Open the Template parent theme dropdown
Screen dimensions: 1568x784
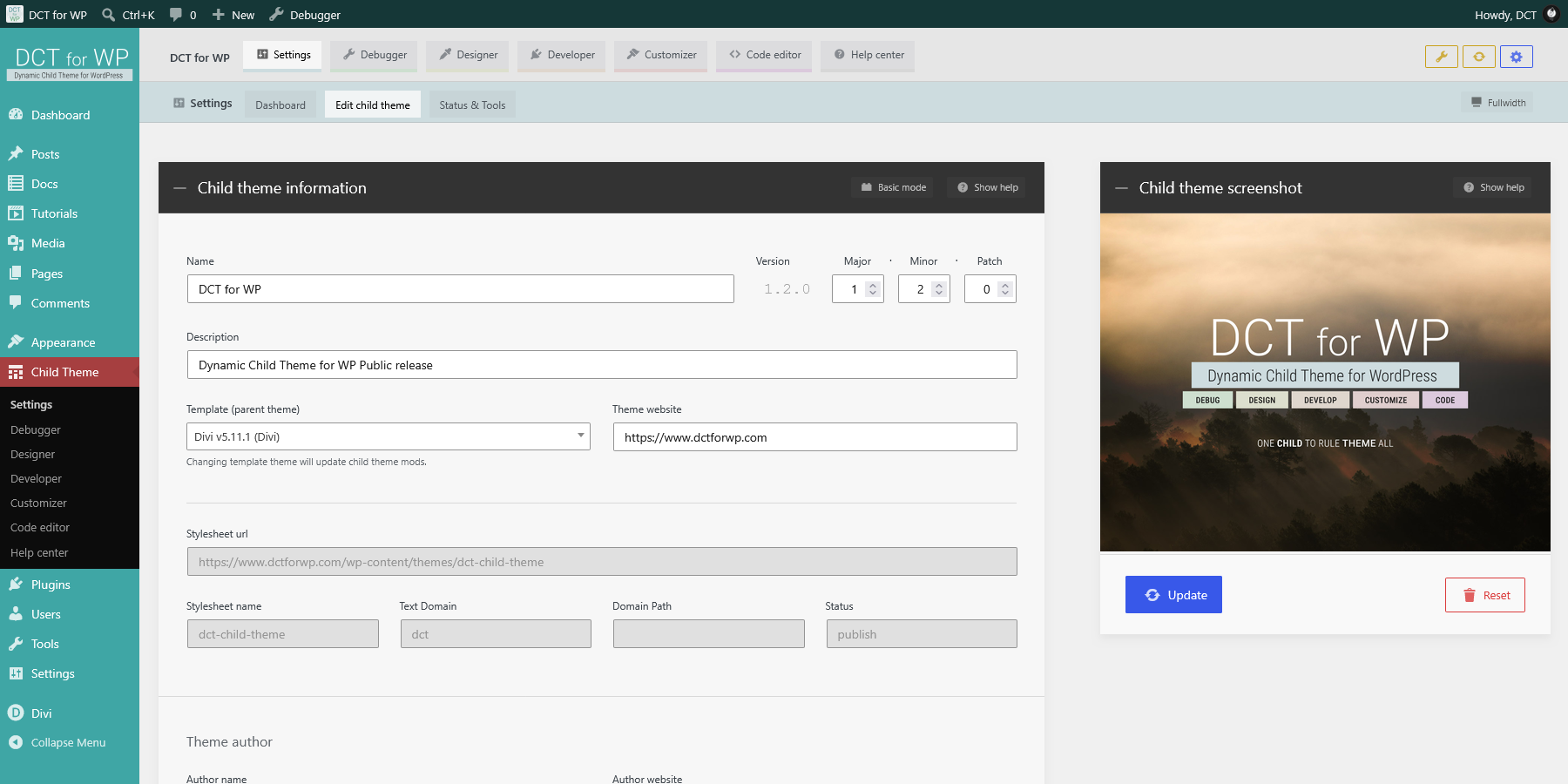pos(389,436)
